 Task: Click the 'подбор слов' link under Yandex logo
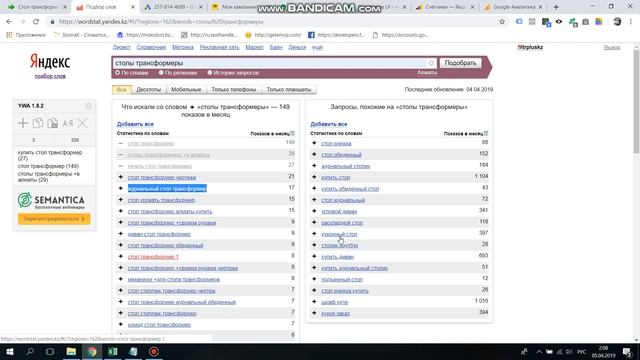[x=50, y=76]
